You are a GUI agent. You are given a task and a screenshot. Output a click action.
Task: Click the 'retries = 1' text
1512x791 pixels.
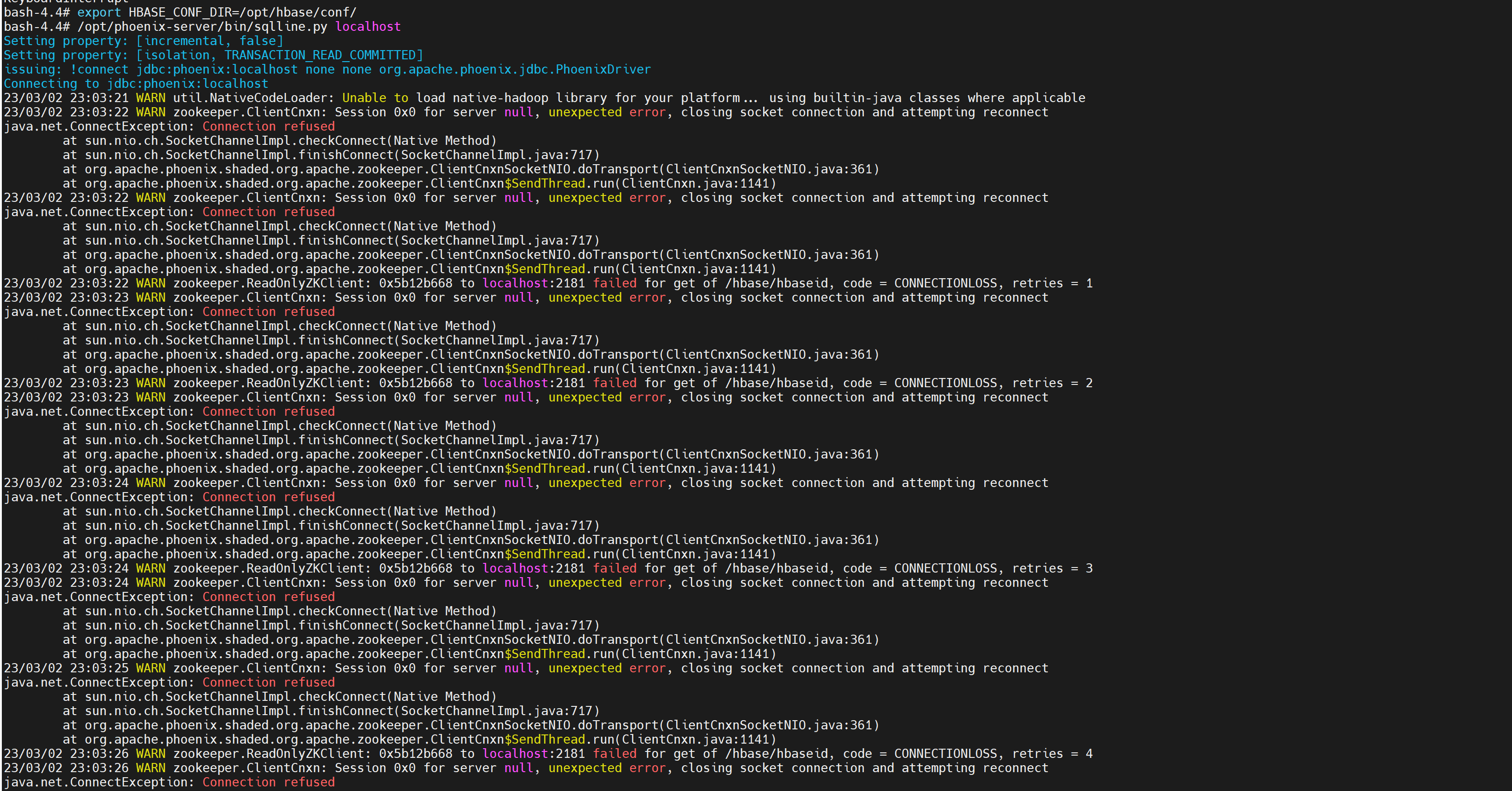coord(1052,283)
